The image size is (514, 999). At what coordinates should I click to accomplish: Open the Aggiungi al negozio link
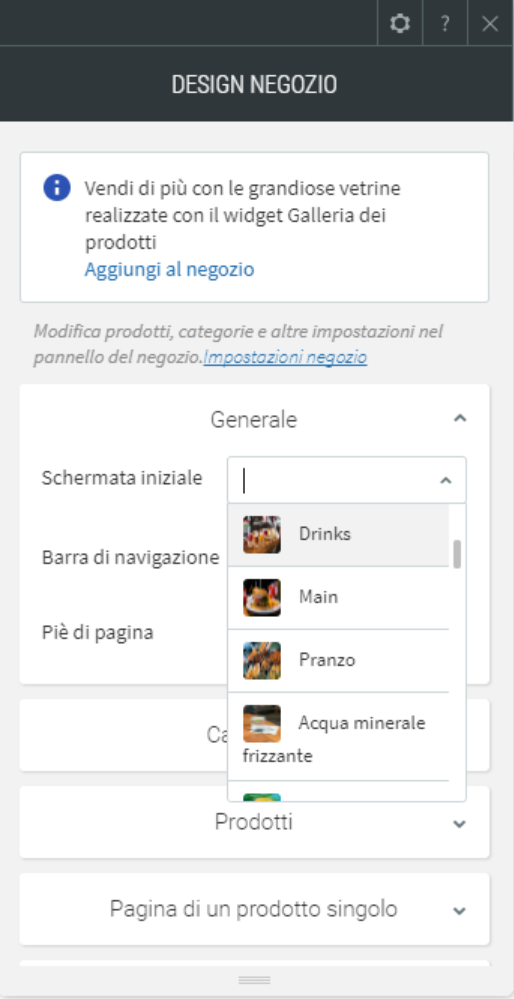tap(169, 270)
